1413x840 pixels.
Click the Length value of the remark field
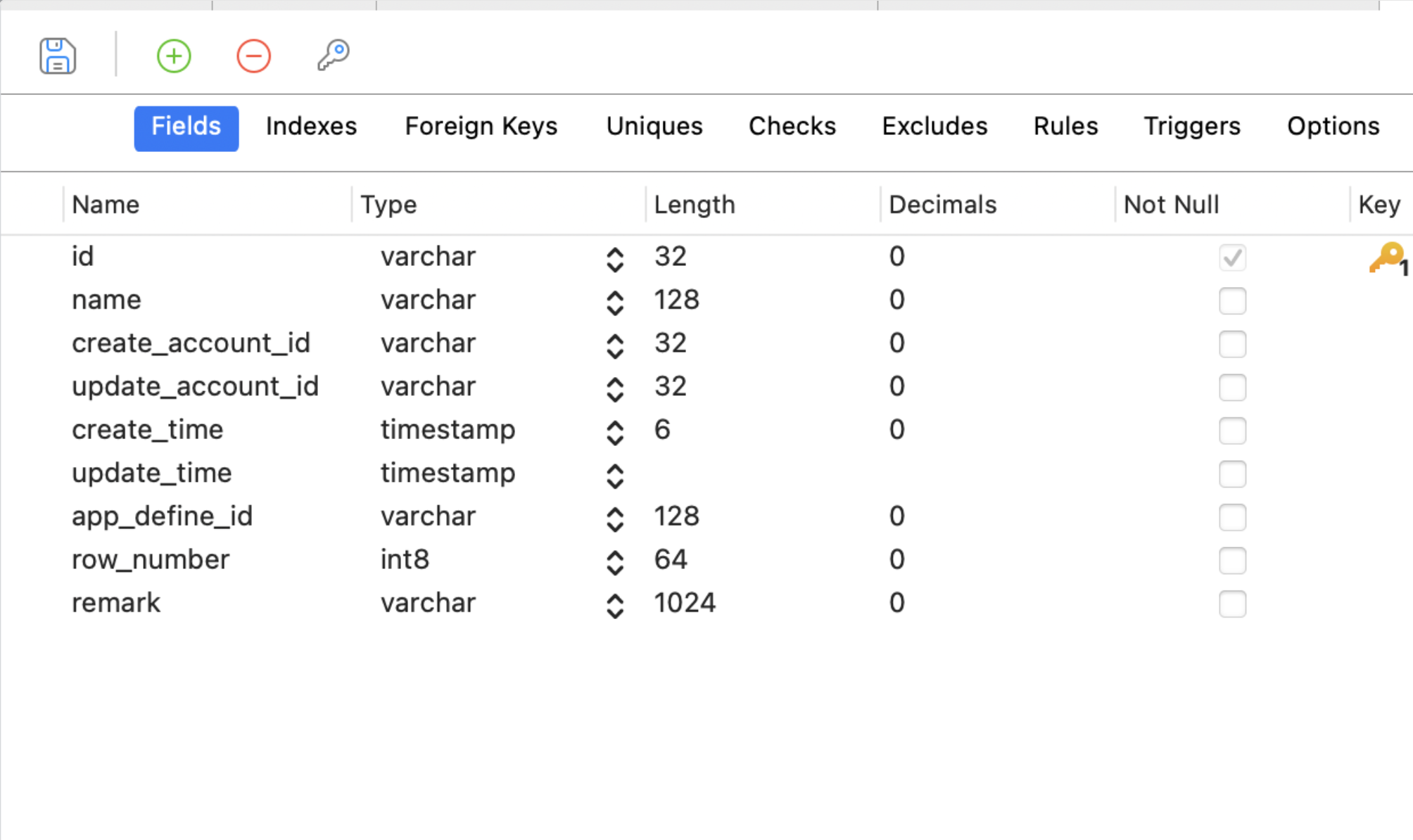[684, 603]
